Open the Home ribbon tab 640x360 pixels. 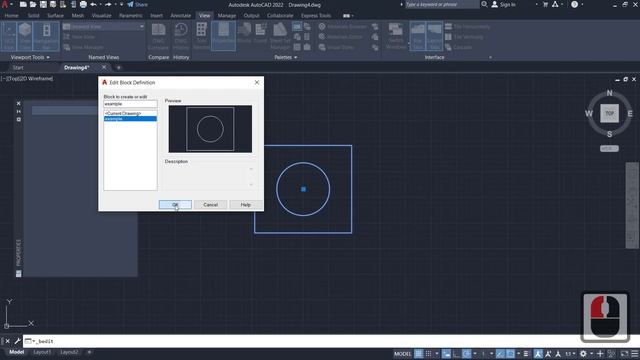pyautogui.click(x=11, y=16)
